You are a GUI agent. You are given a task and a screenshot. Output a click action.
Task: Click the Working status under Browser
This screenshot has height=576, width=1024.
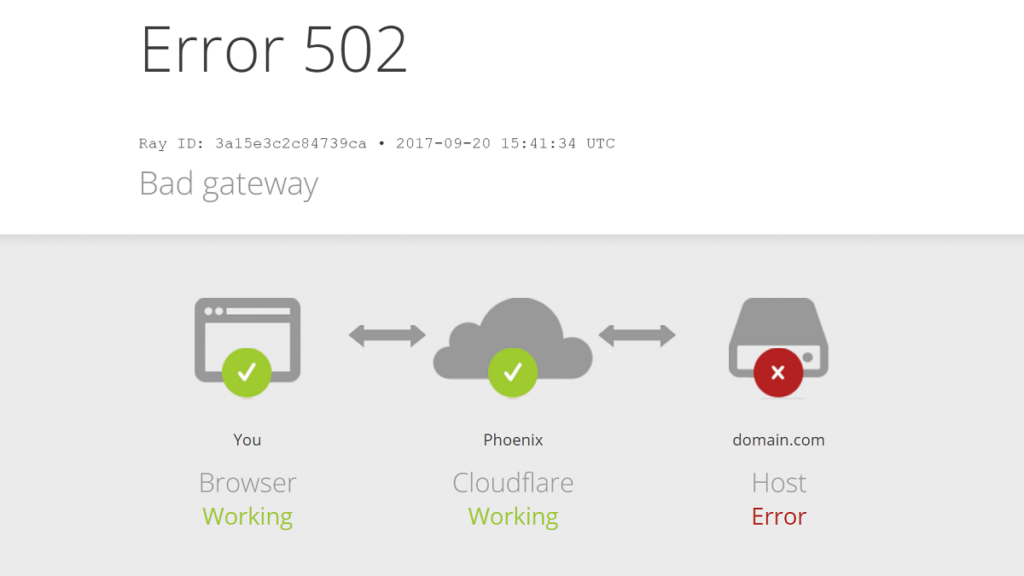tap(248, 517)
